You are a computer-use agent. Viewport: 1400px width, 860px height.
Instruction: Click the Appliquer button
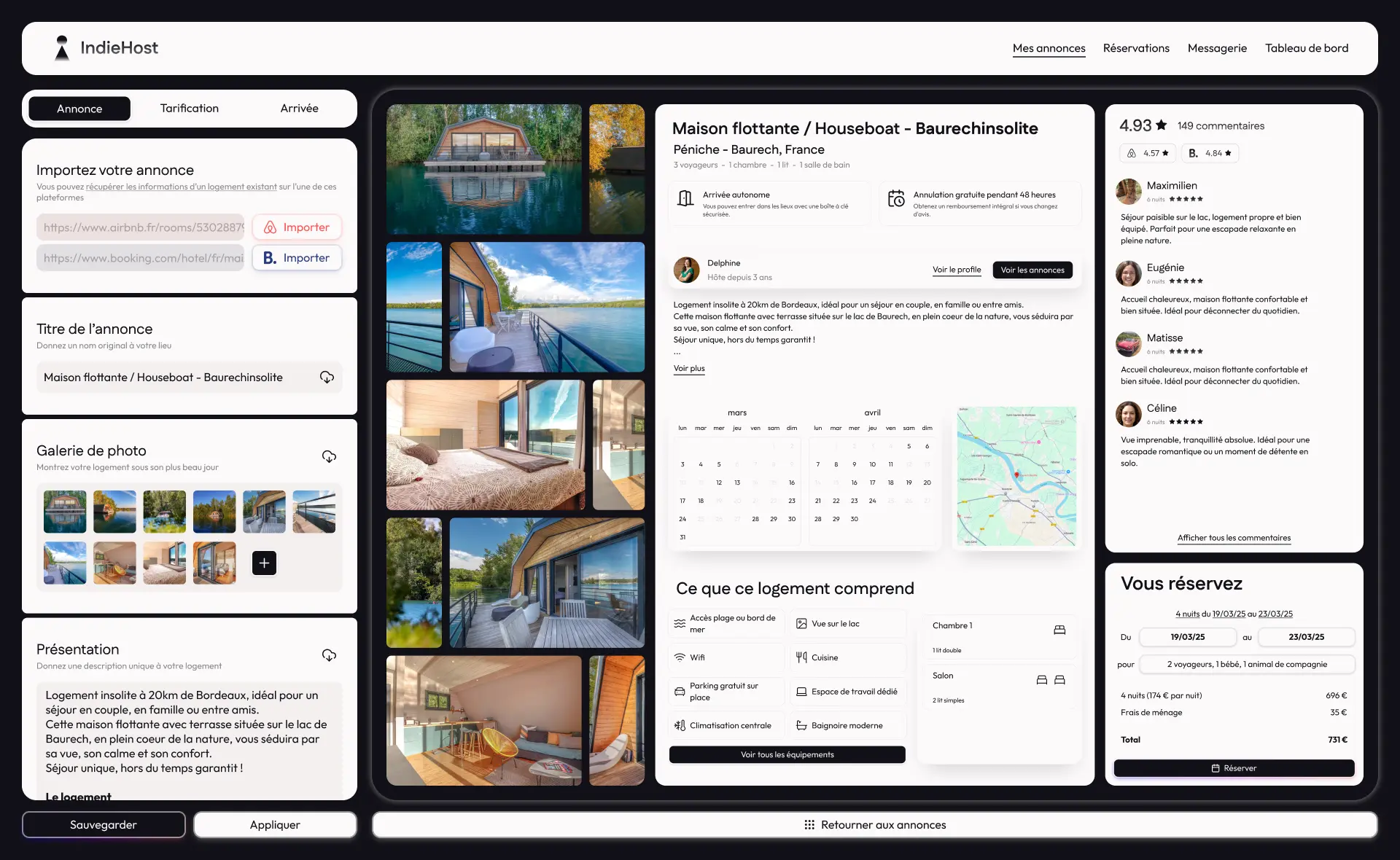click(275, 824)
